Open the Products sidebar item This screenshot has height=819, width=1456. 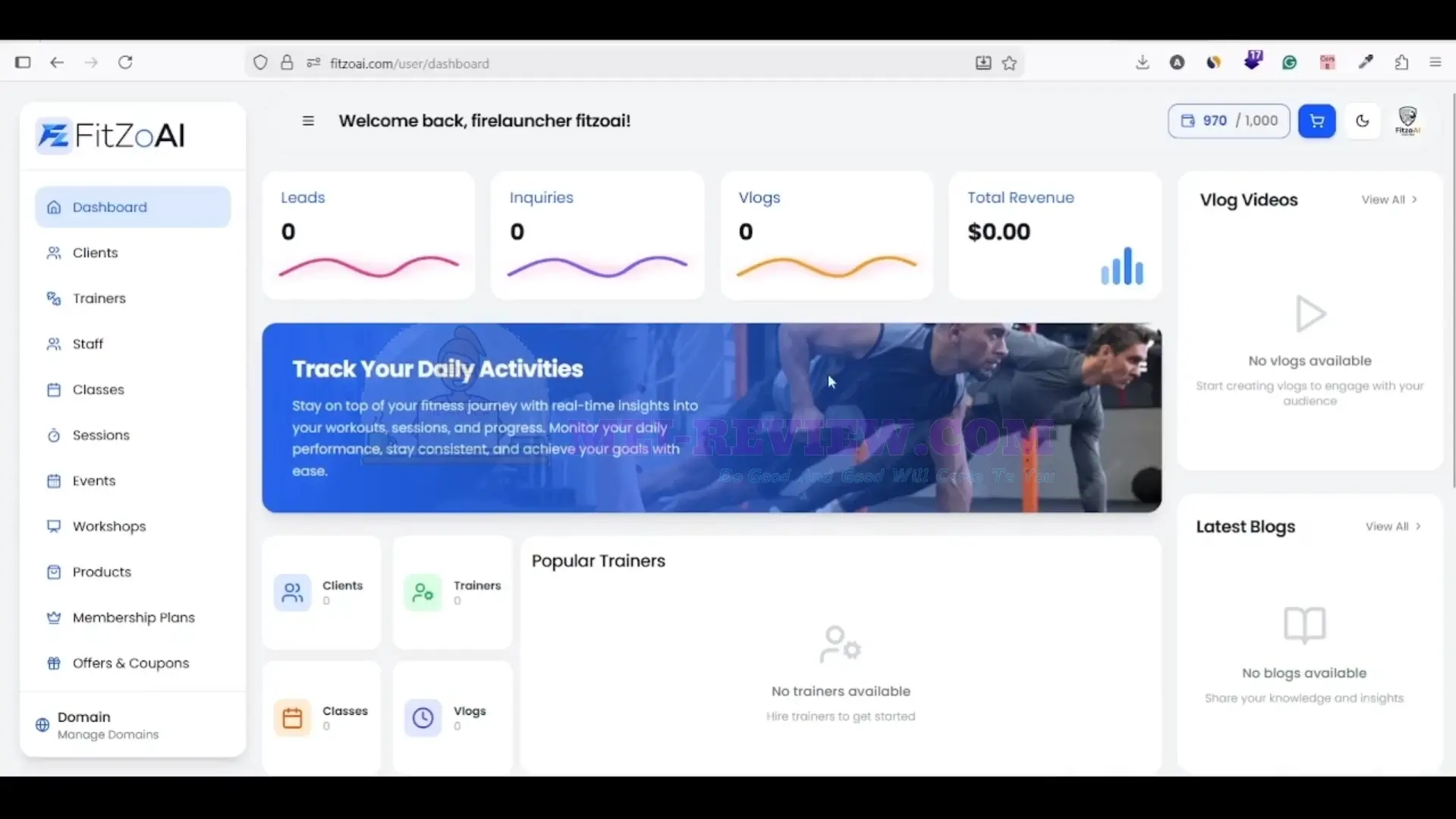133,572
